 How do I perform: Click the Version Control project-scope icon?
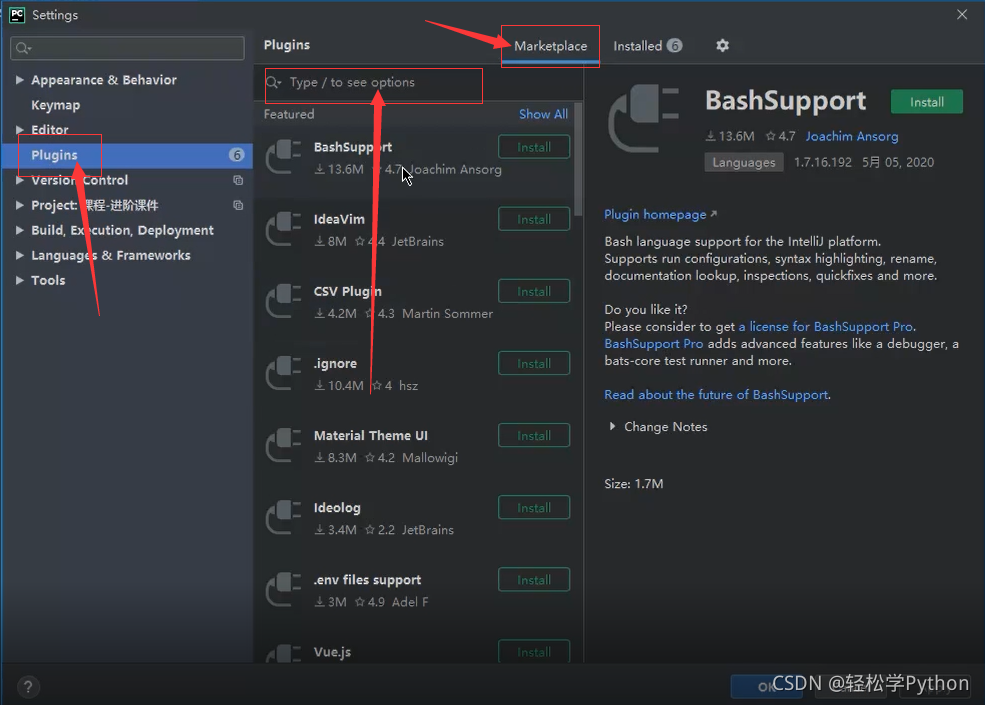tap(238, 180)
